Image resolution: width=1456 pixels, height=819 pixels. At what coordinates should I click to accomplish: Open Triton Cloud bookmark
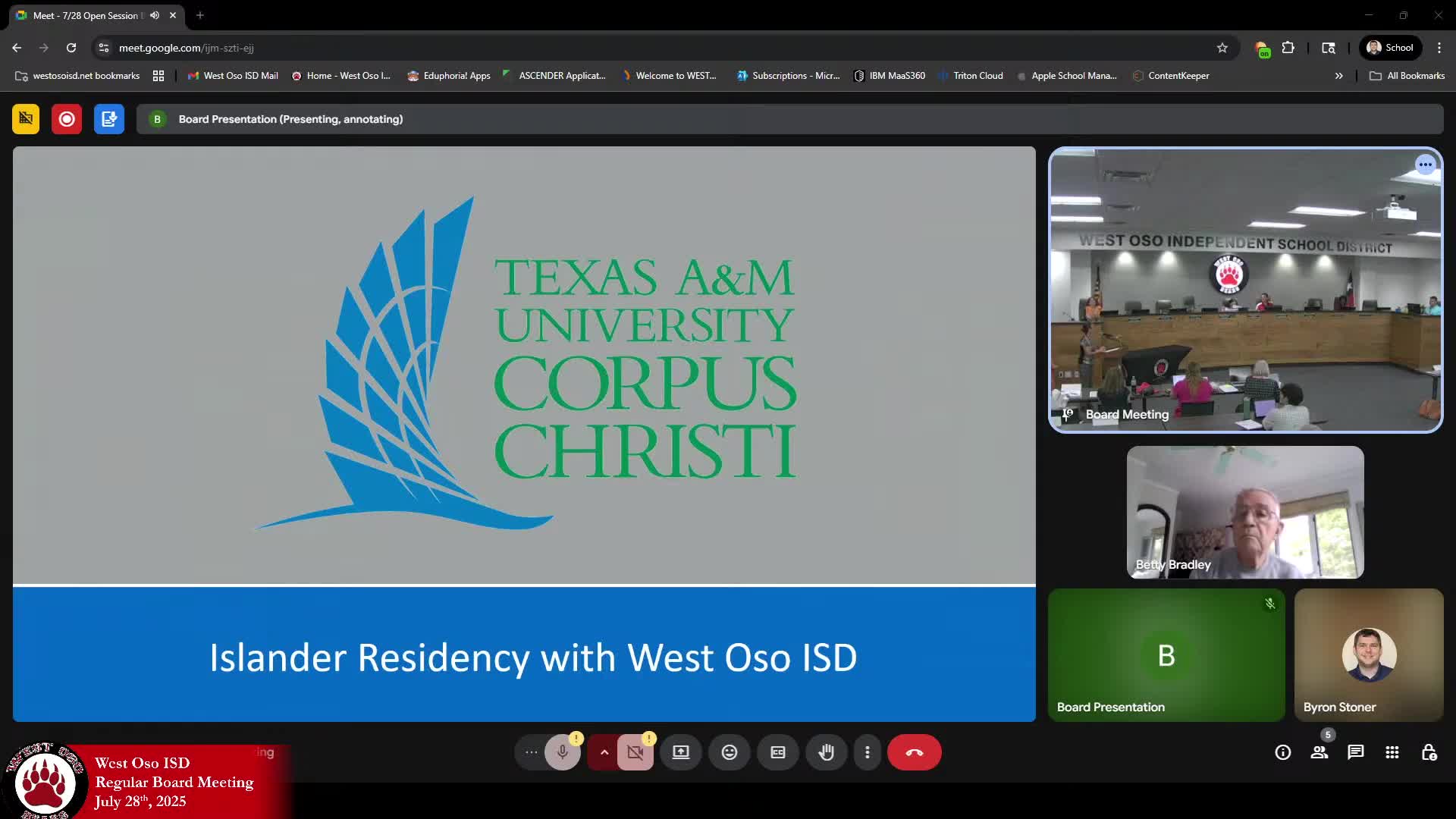(x=971, y=76)
